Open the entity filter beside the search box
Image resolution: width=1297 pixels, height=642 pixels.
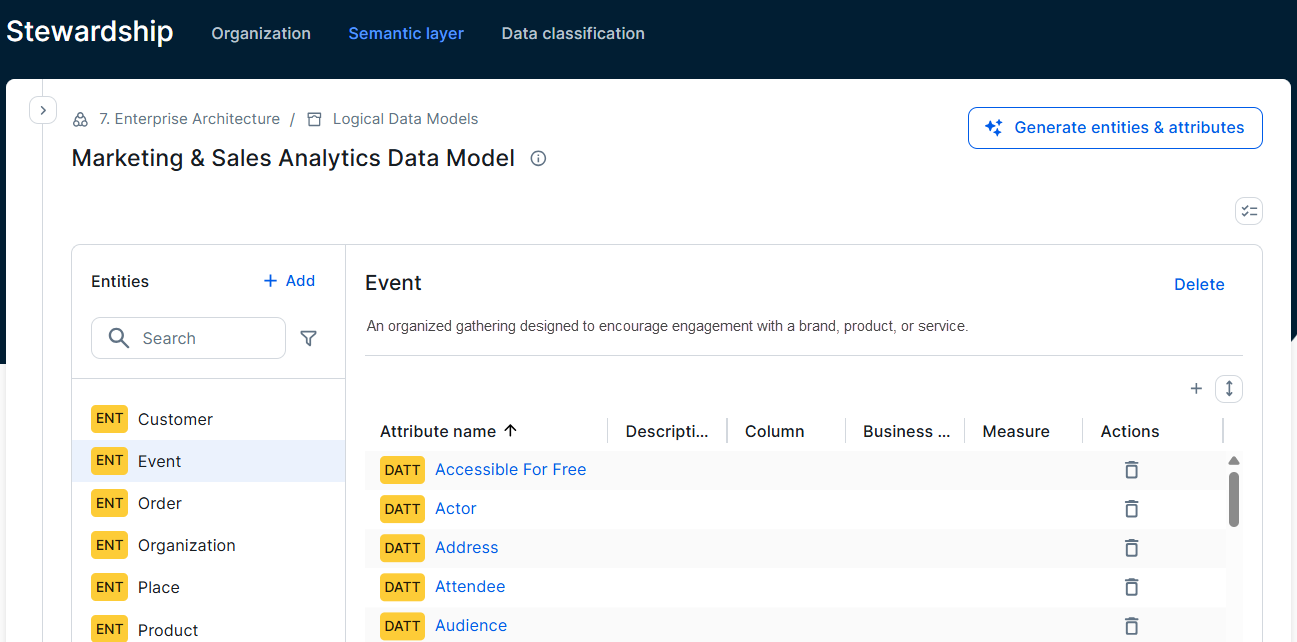309,338
